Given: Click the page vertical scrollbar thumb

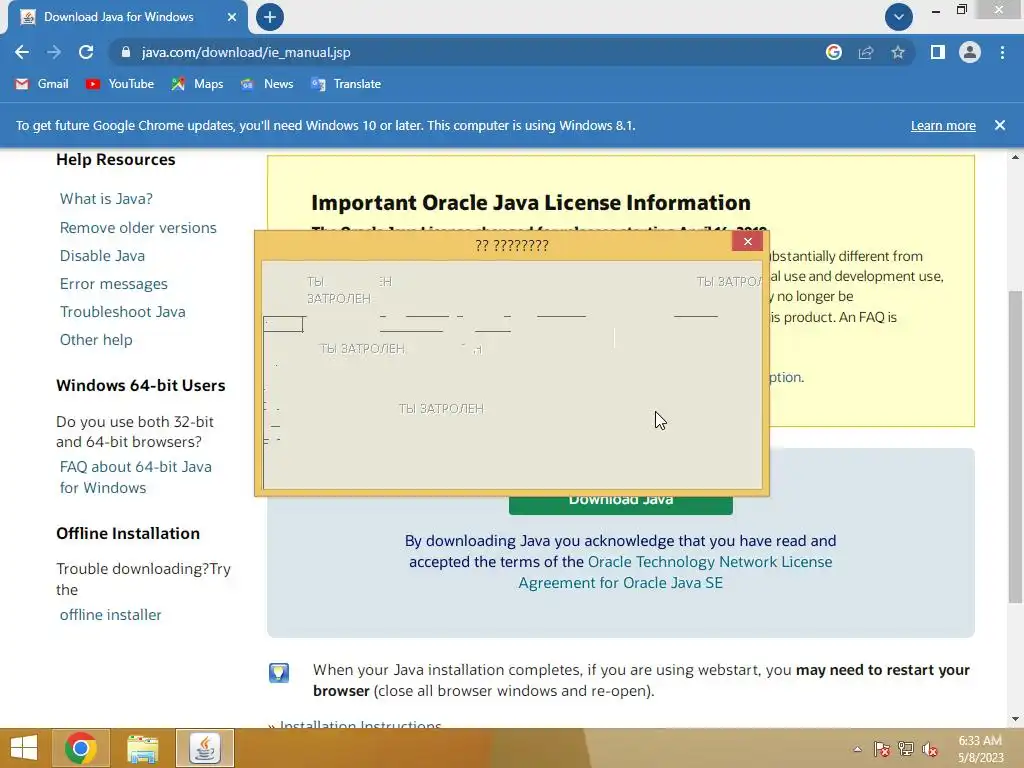Looking at the screenshot, I should (x=1015, y=447).
